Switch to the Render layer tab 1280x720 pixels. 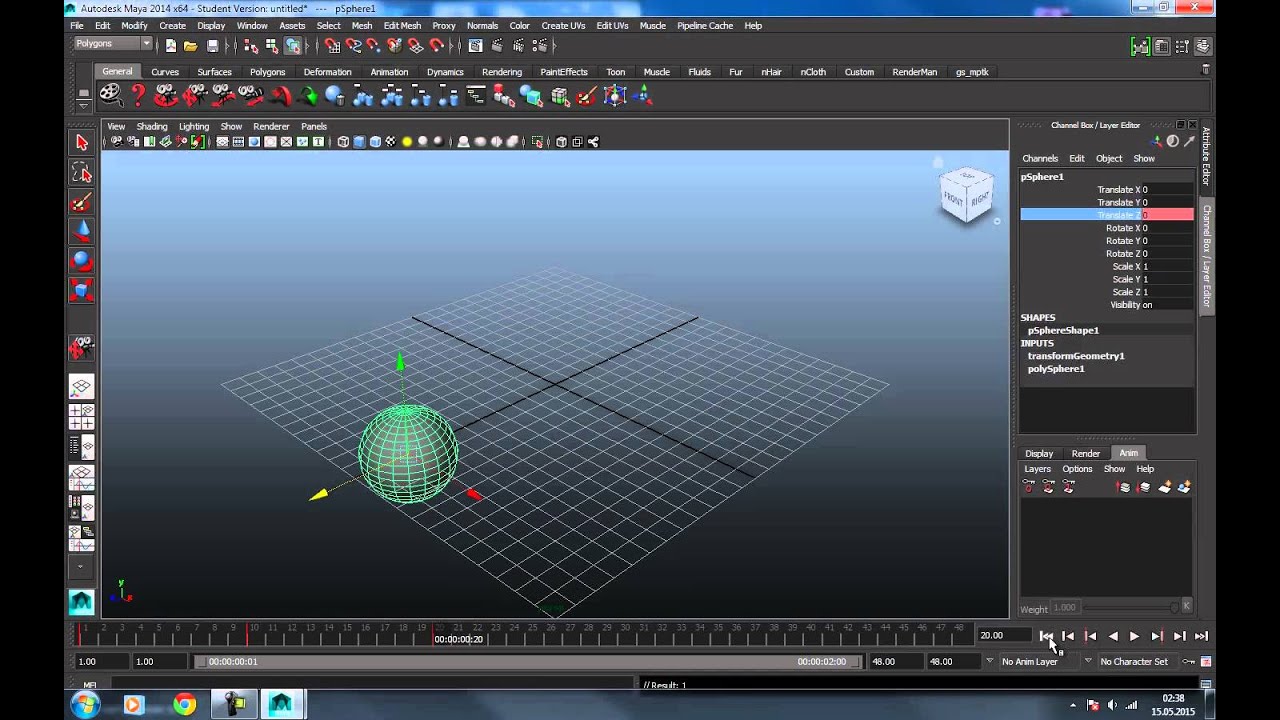(1086, 453)
